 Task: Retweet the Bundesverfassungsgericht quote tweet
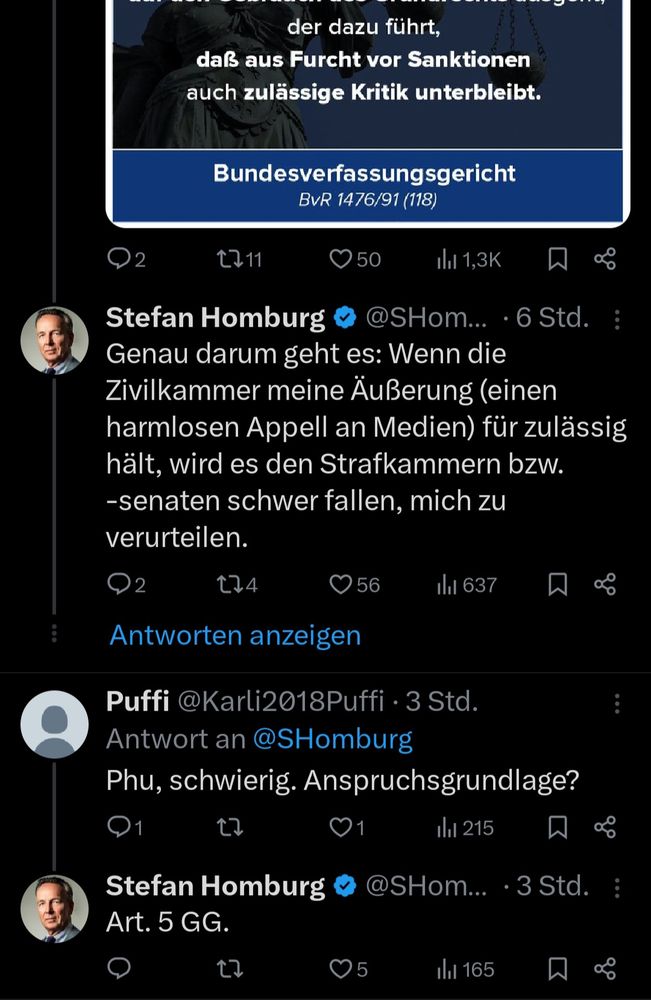(229, 258)
